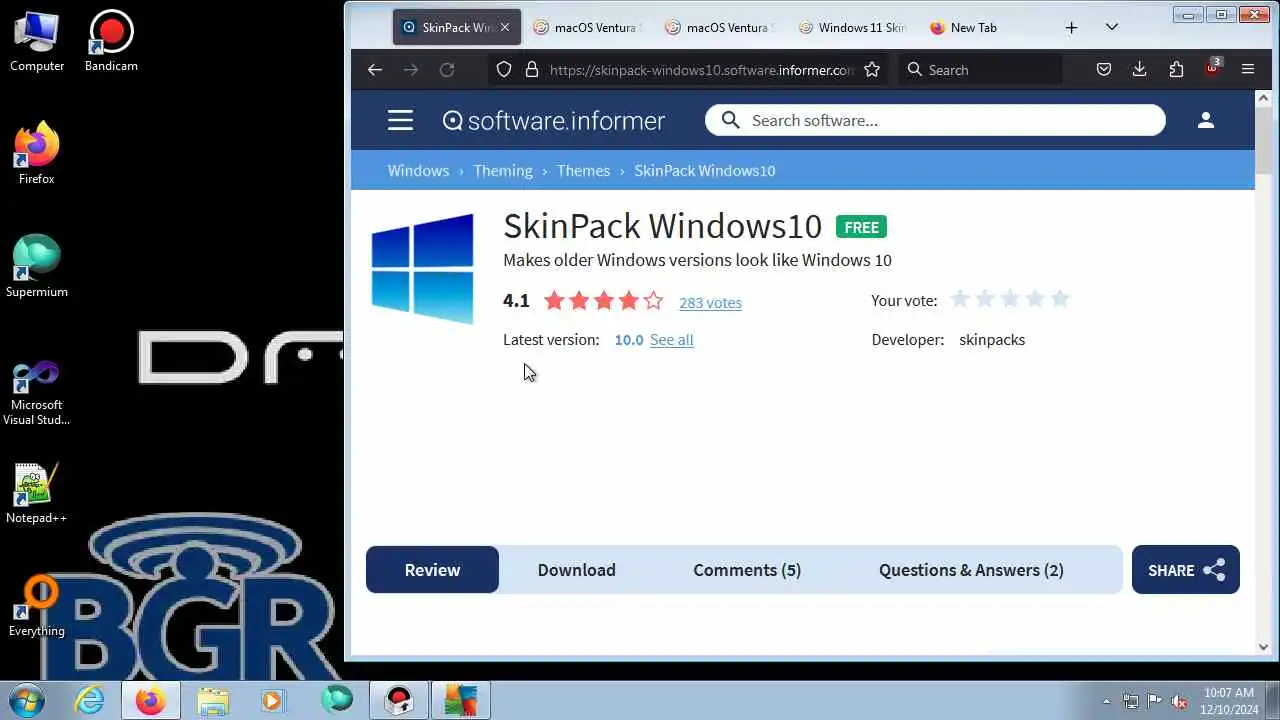
Task: Rate three stars in Your vote
Action: (1010, 299)
